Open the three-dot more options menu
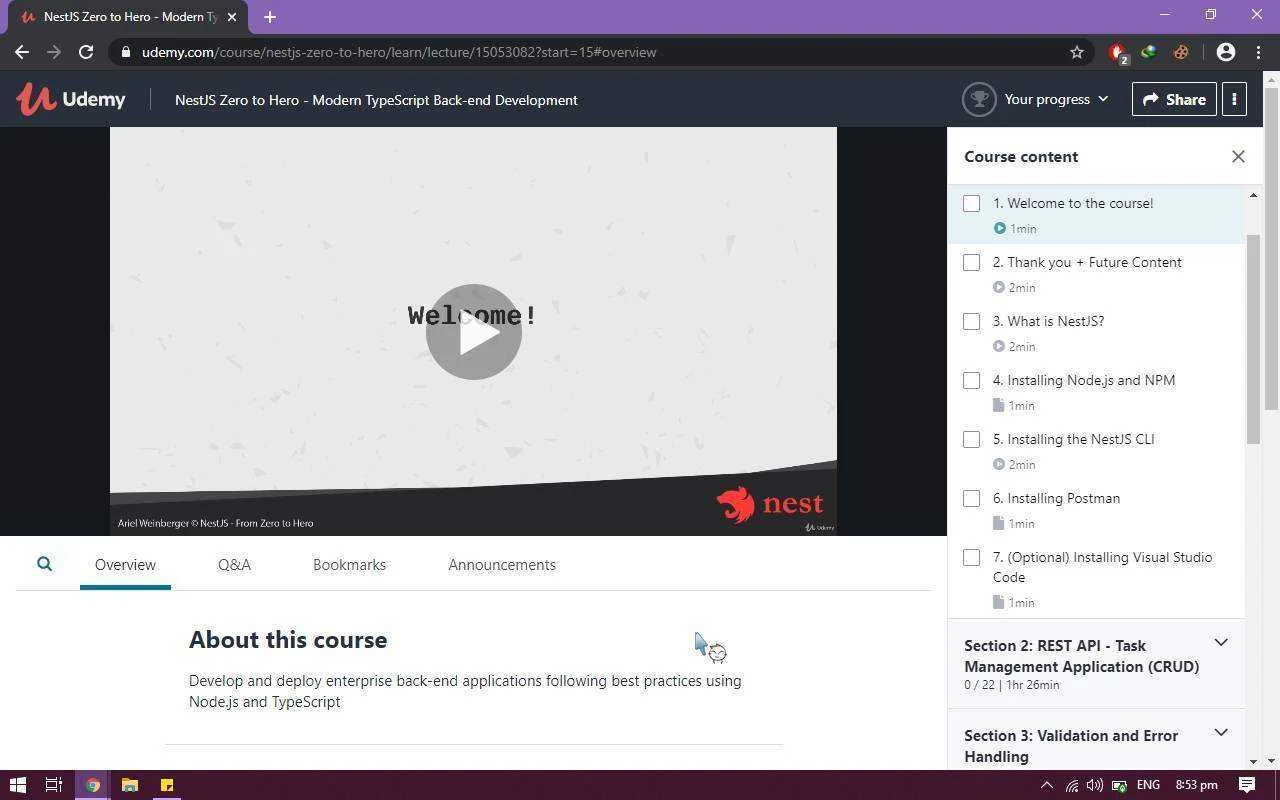This screenshot has width=1280, height=800. pyautogui.click(x=1234, y=99)
